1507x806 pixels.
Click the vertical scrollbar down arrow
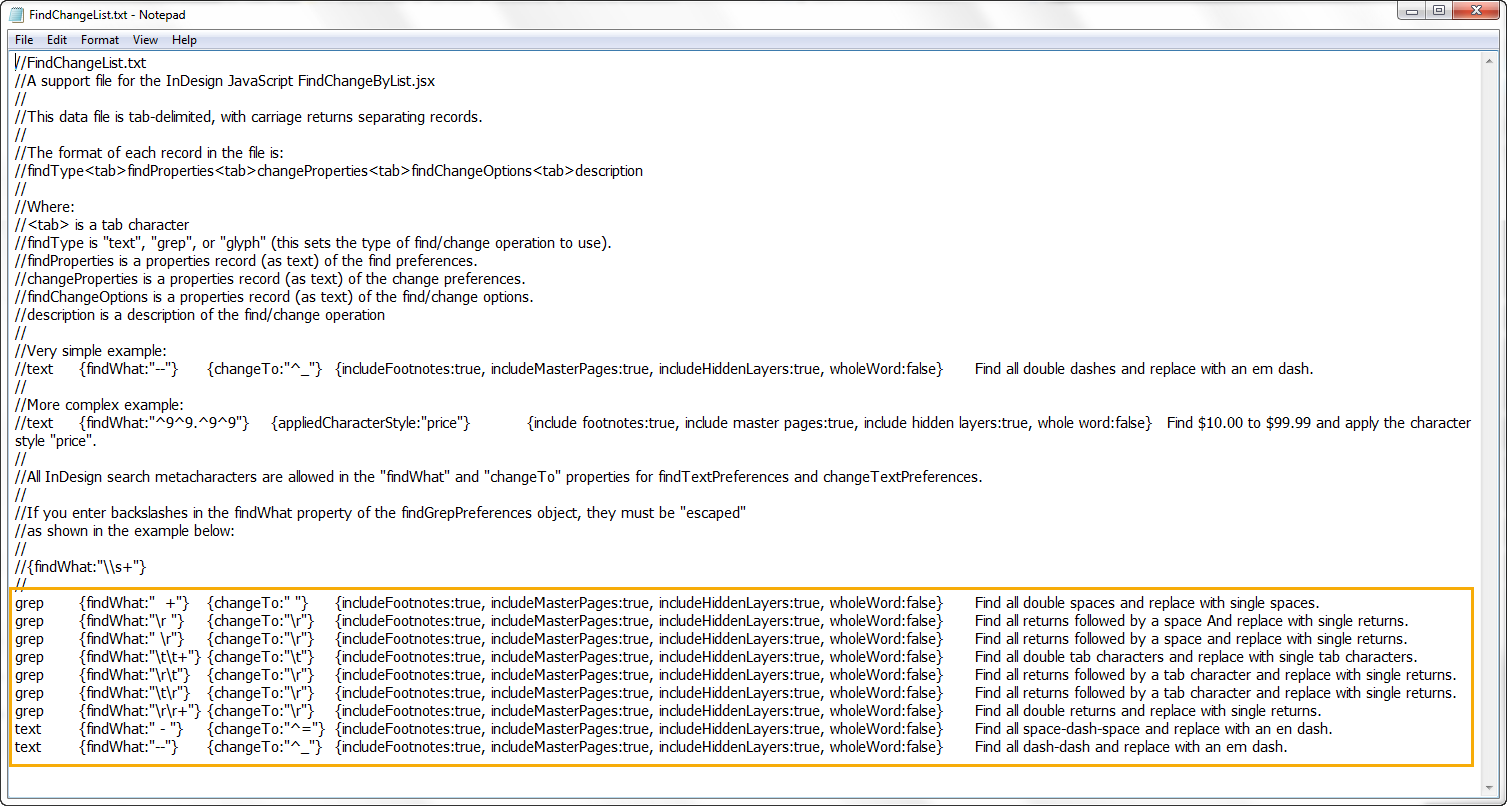pyautogui.click(x=1490, y=789)
